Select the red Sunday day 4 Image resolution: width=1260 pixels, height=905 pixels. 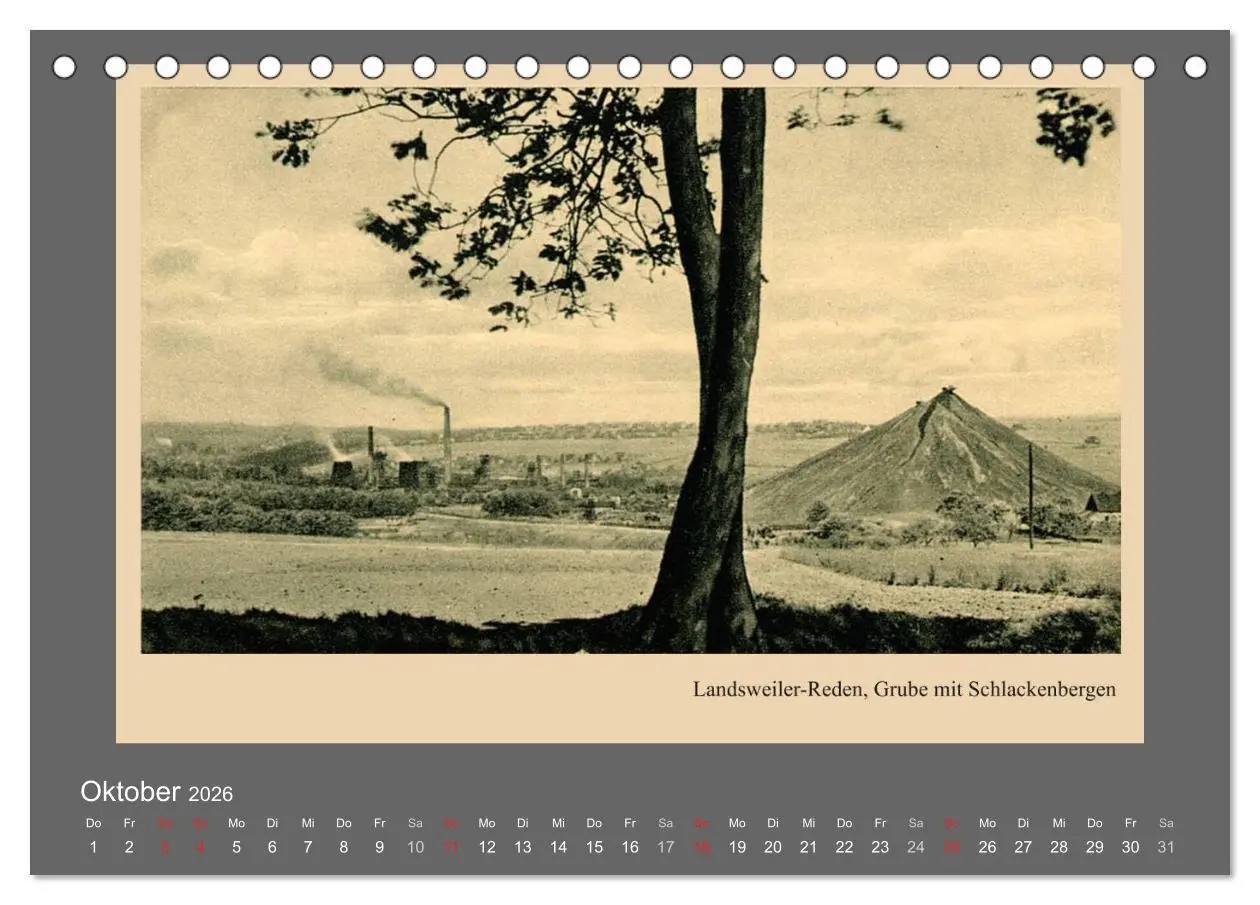[200, 847]
